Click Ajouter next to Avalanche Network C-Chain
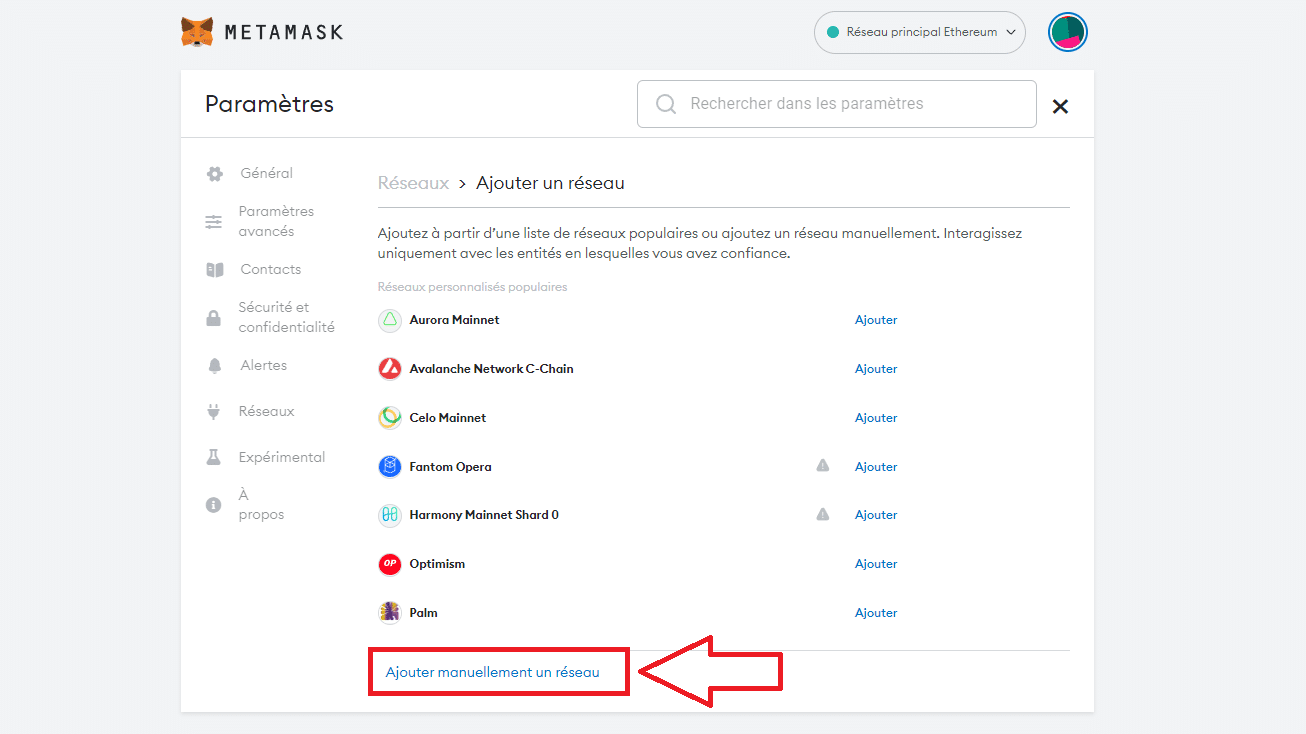1306x734 pixels. pos(875,368)
